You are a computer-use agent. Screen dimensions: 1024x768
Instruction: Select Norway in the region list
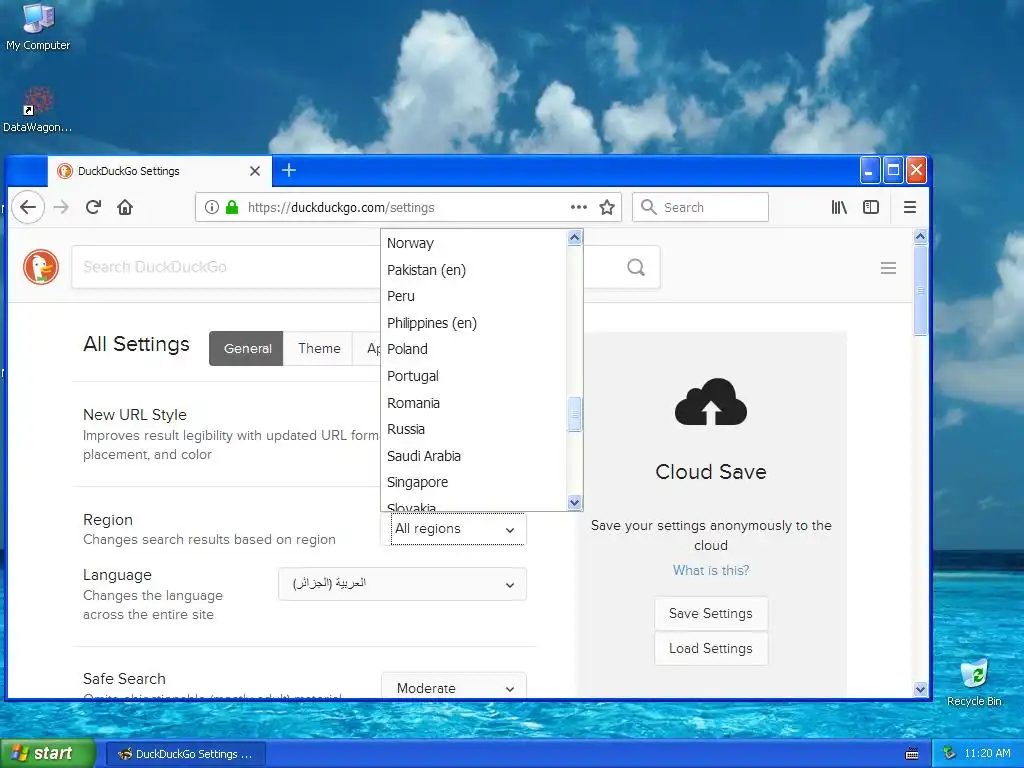[x=473, y=243]
